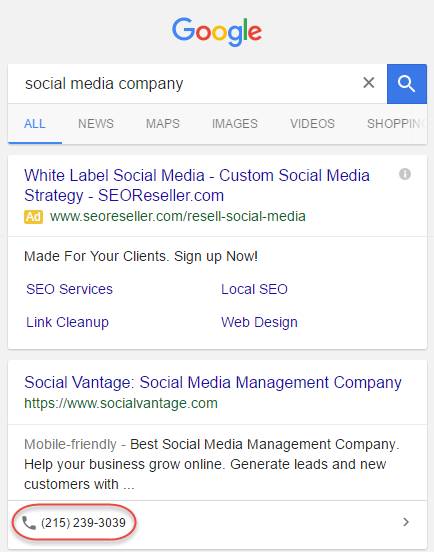Open the IMAGES tab

click(235, 124)
